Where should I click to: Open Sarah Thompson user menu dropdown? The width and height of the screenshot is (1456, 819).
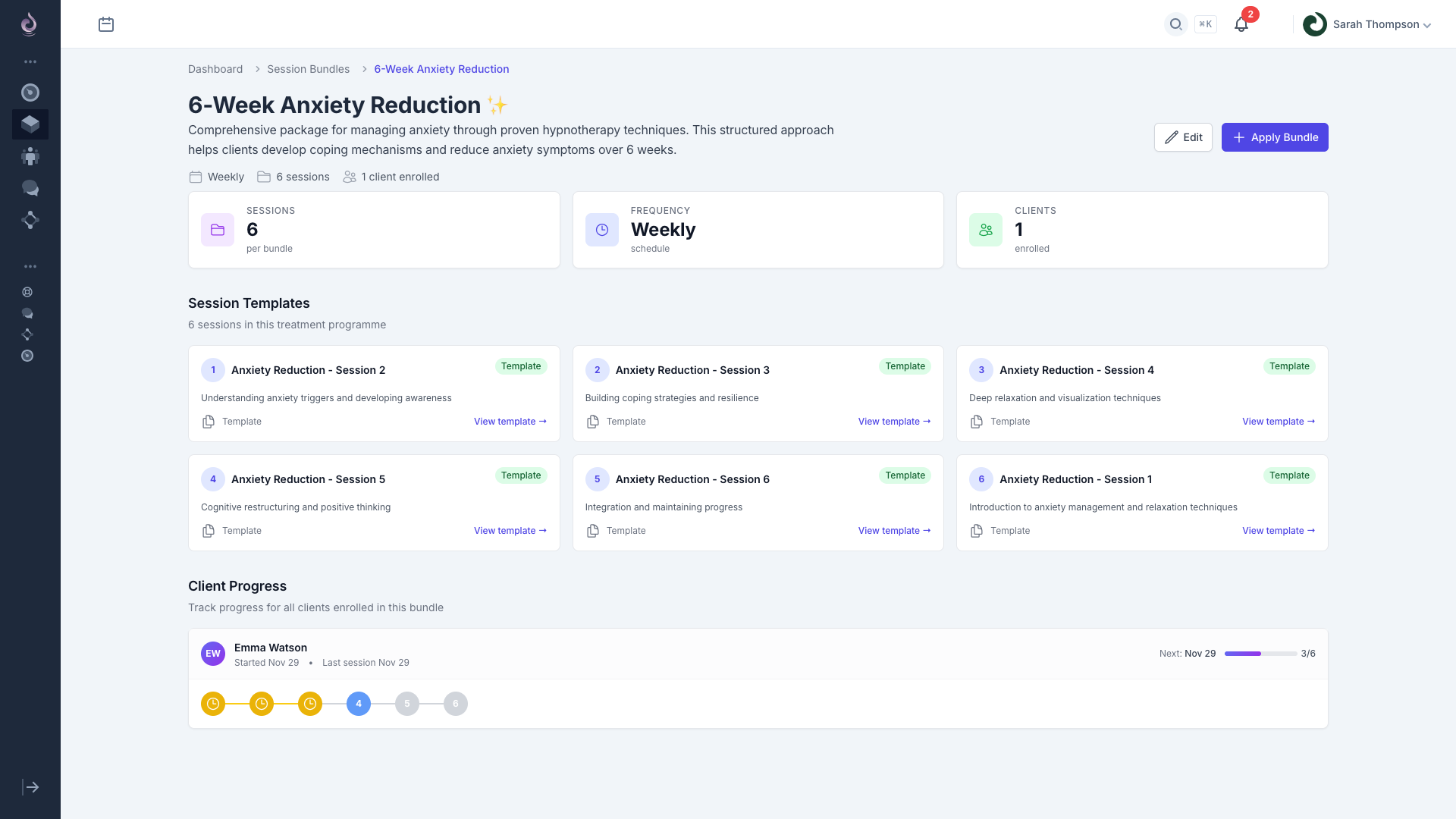[x=1367, y=24]
